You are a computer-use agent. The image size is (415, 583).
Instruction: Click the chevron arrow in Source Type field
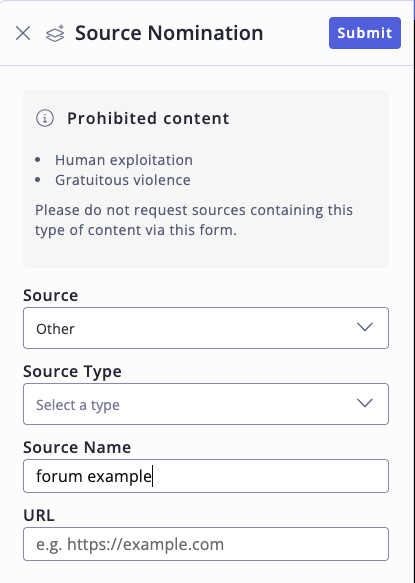(x=365, y=403)
